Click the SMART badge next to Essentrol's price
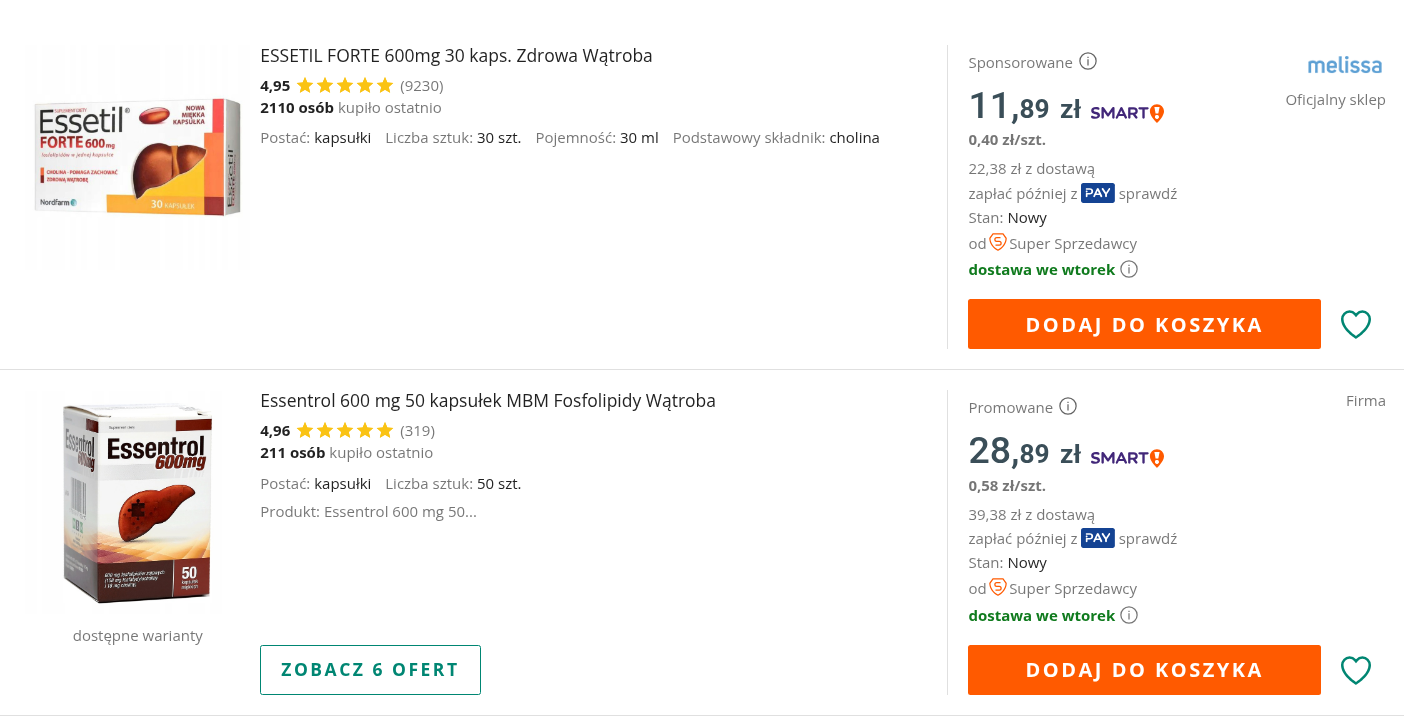 click(x=1125, y=456)
